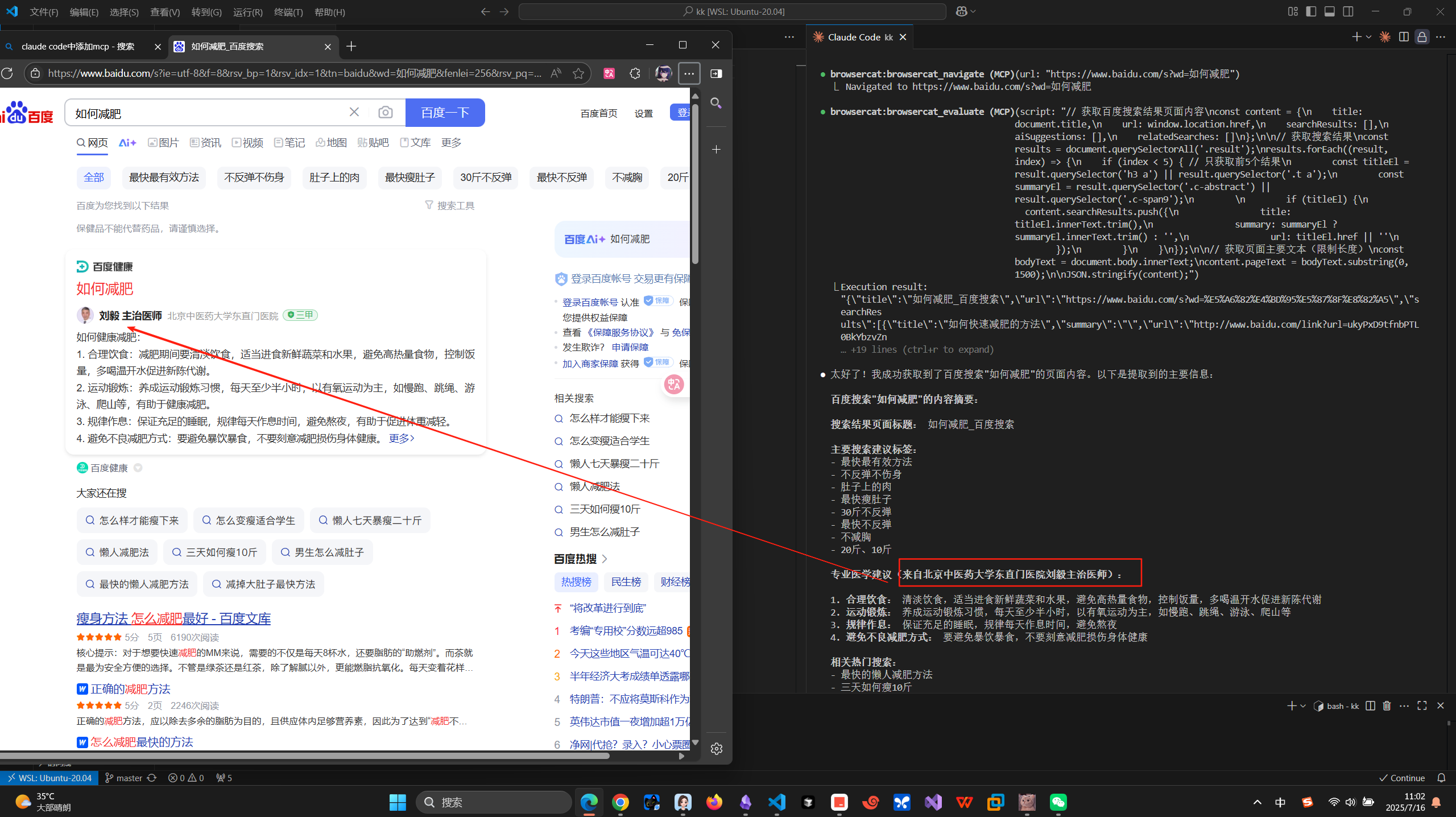
Task: Click the Claude Code starburst icon in toolbar
Action: 1385,37
